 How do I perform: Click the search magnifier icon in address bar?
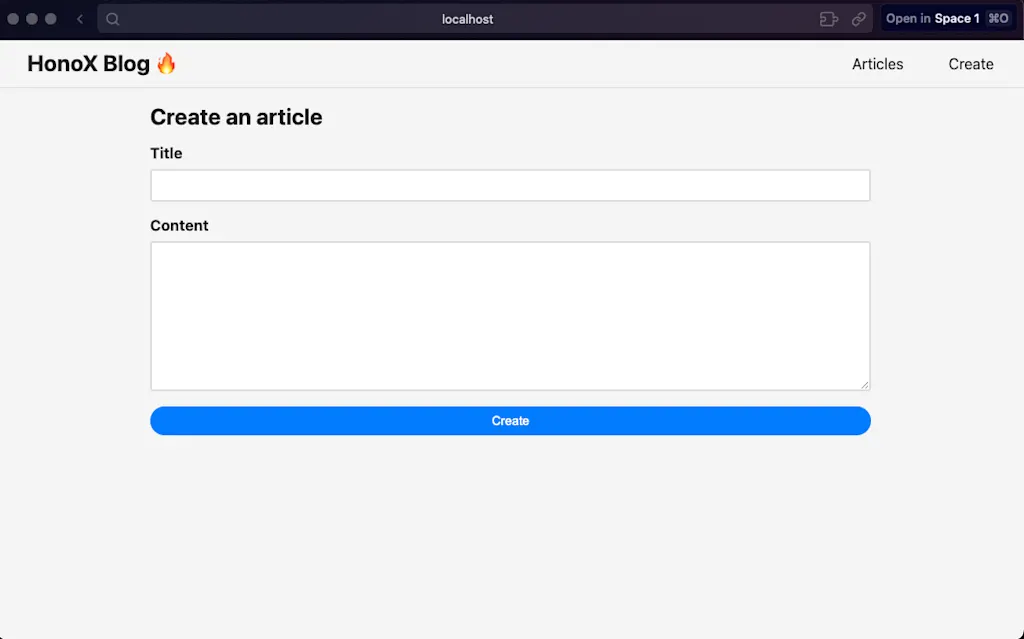(112, 19)
